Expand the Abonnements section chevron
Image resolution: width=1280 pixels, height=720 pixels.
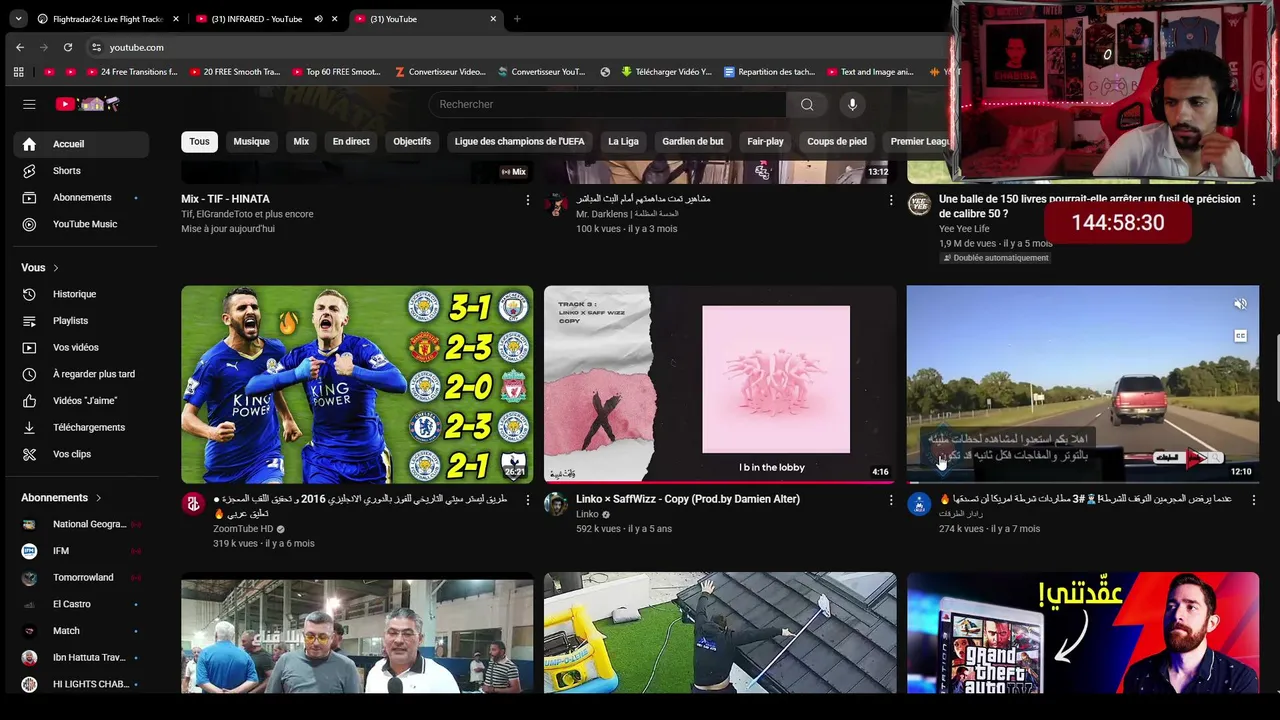tap(98, 498)
